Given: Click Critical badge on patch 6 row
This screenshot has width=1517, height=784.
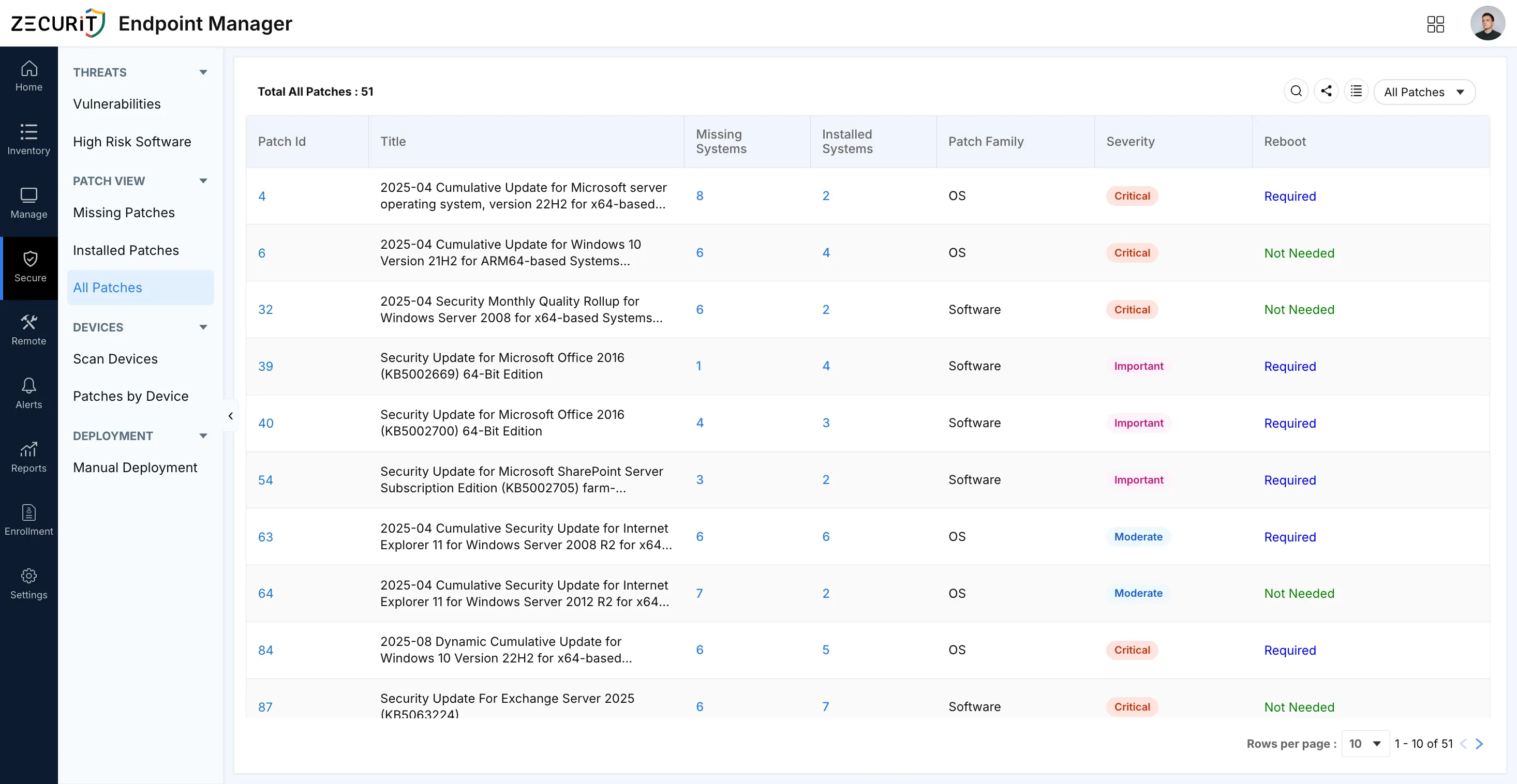Looking at the screenshot, I should 1132,252.
